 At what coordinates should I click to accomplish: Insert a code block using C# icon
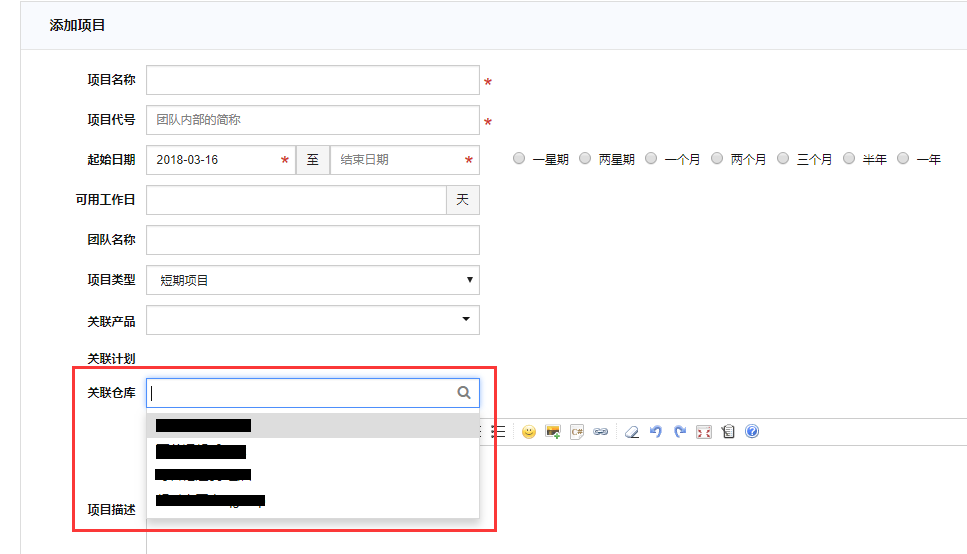tap(577, 432)
